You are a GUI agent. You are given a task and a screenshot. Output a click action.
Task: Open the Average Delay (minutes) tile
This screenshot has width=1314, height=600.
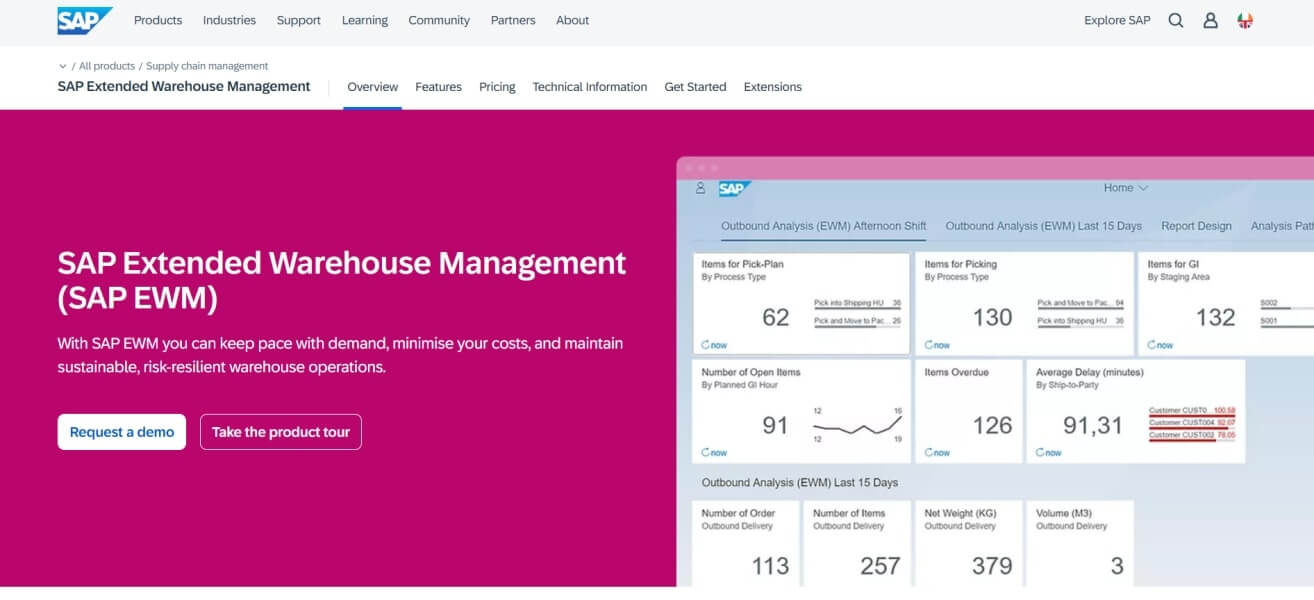1136,411
